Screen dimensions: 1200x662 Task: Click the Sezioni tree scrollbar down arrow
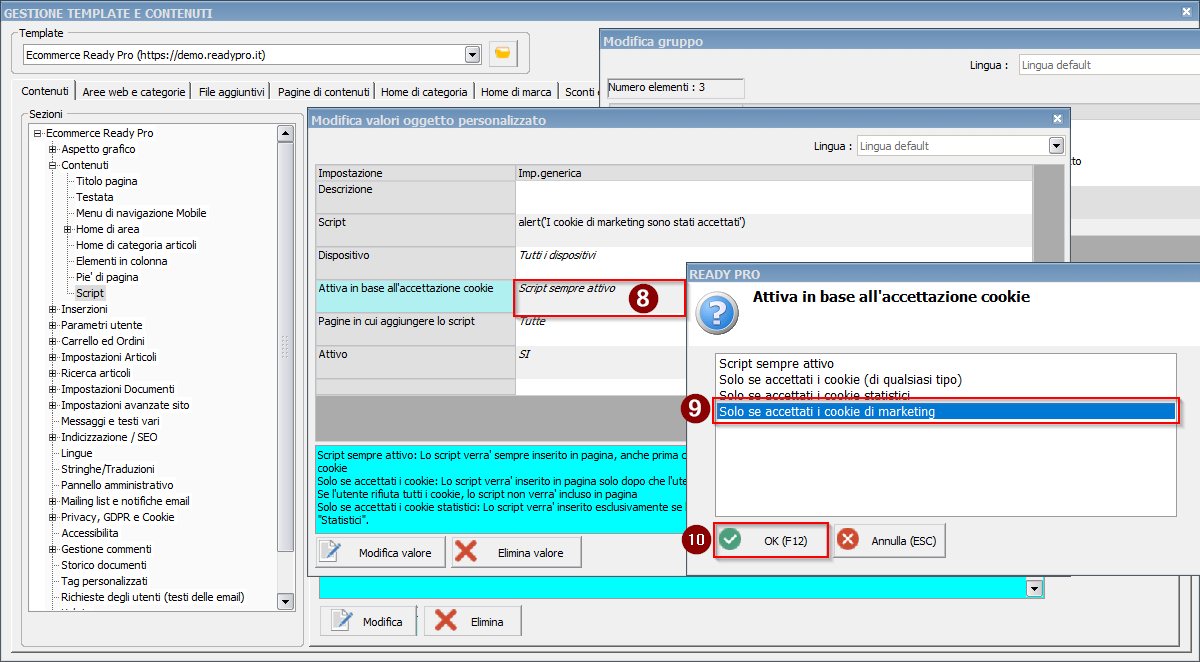tap(285, 601)
